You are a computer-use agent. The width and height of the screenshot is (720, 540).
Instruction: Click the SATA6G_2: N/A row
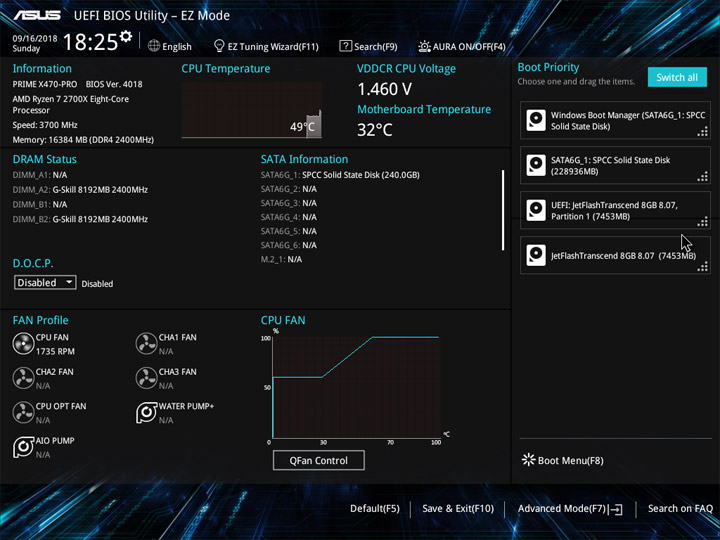pyautogui.click(x=289, y=189)
